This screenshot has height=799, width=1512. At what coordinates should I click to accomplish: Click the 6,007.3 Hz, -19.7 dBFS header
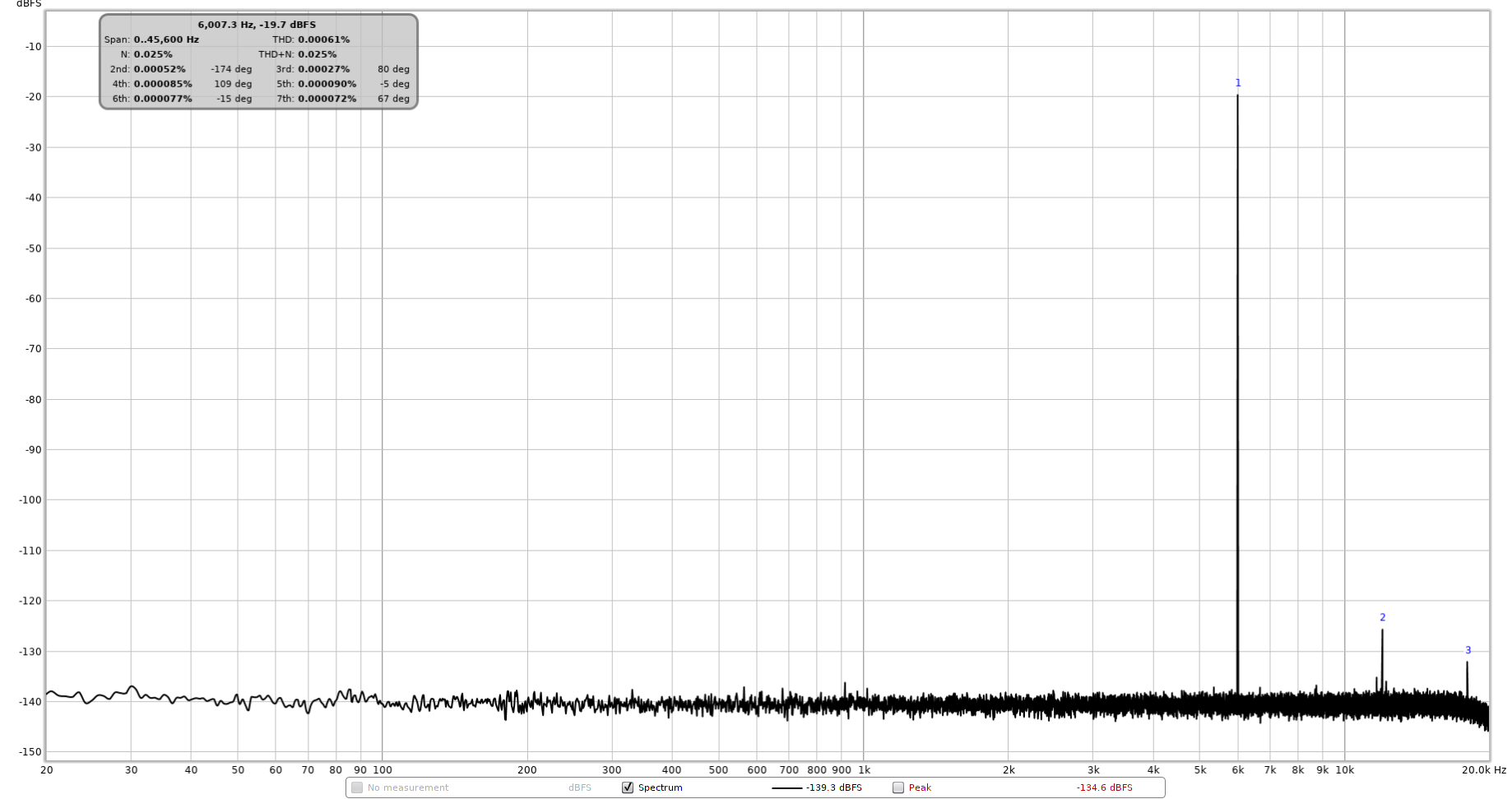click(x=257, y=25)
